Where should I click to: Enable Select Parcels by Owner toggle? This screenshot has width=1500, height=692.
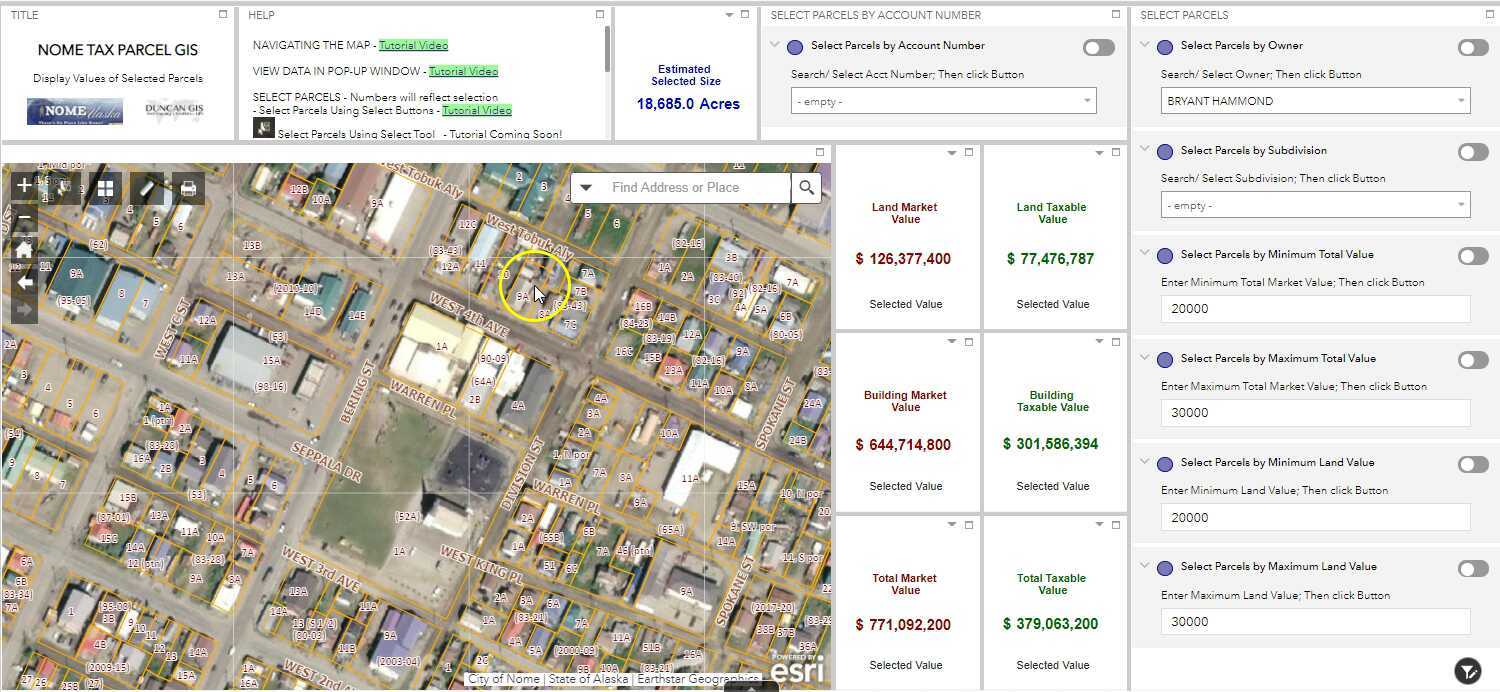click(x=1472, y=47)
